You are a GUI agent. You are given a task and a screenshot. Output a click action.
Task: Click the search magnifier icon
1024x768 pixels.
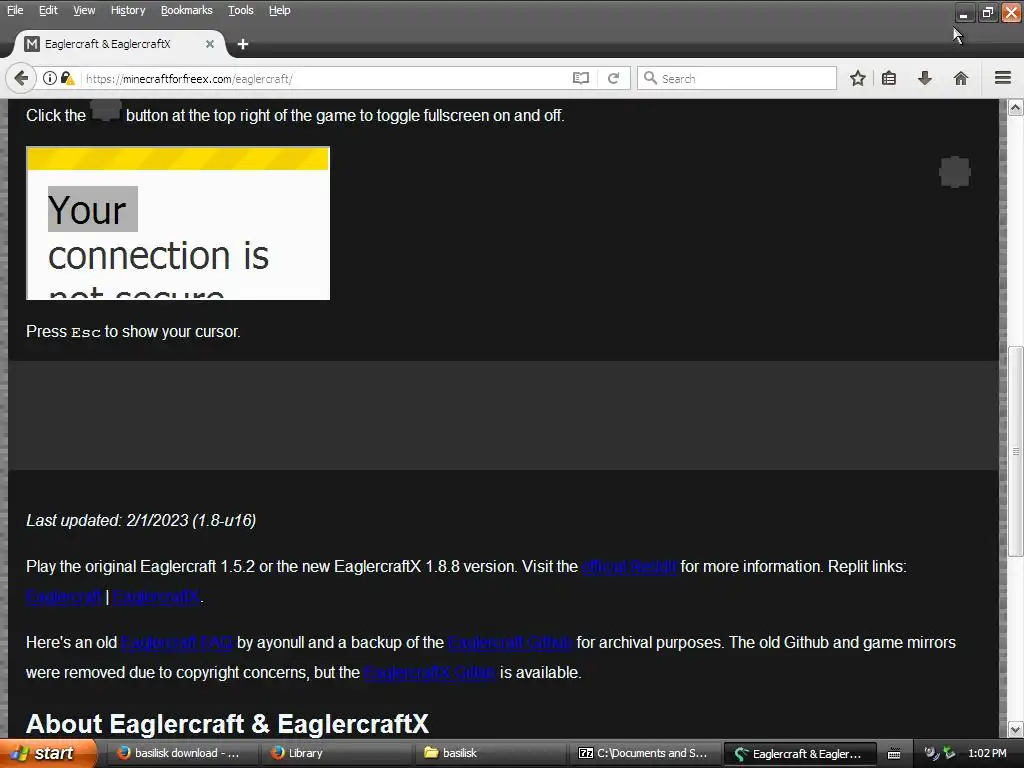click(650, 78)
